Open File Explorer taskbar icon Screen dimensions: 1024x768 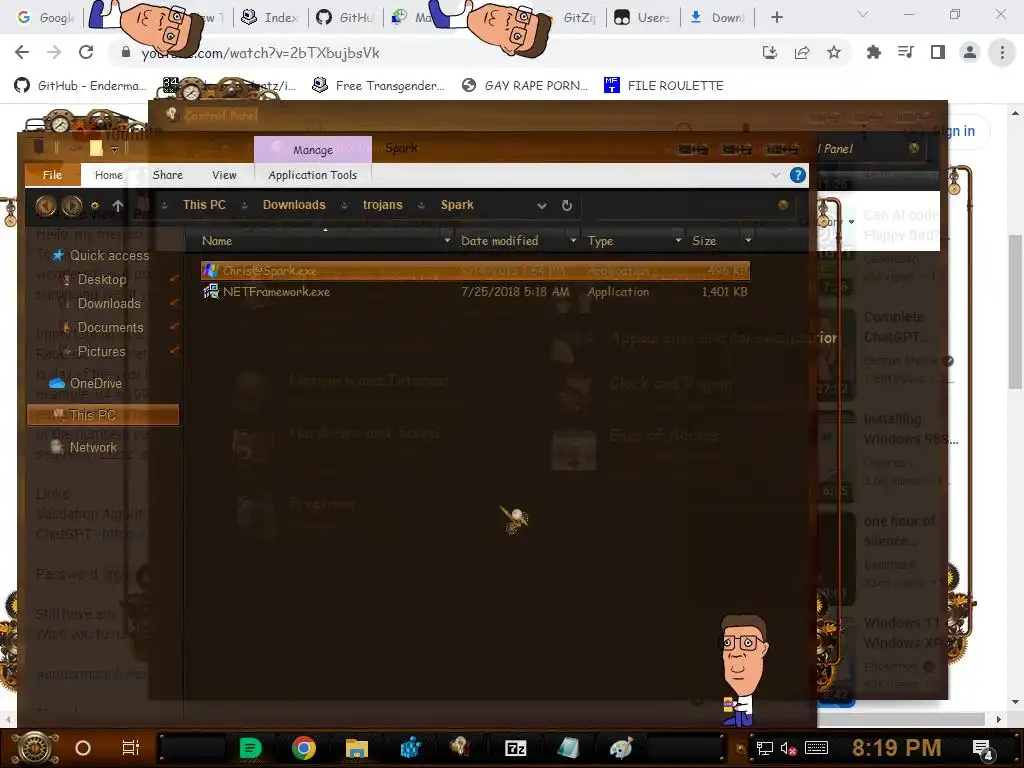pyautogui.click(x=357, y=748)
